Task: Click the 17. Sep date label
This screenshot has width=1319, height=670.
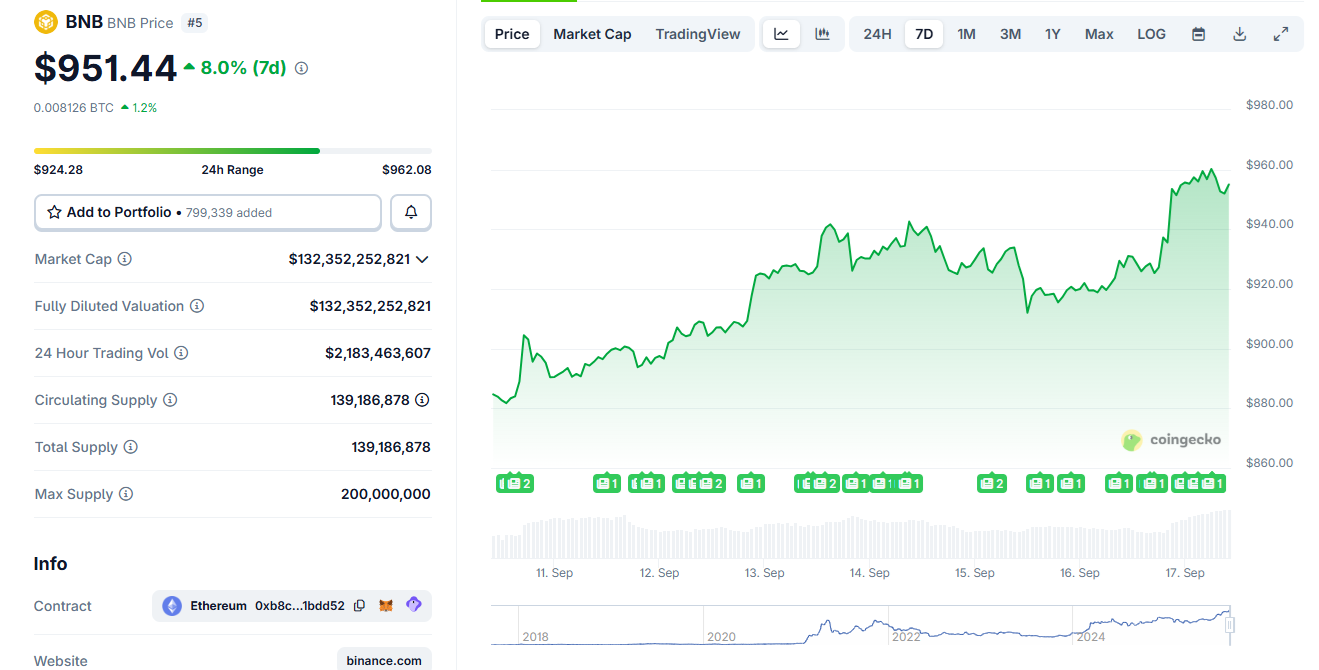Action: pos(1185,573)
